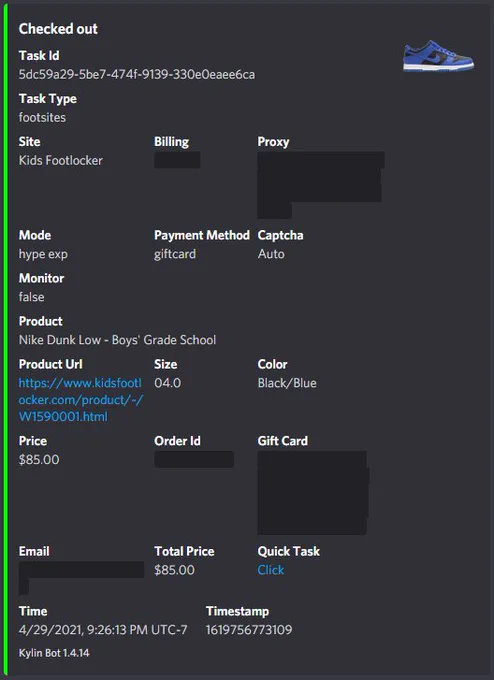Follow the Quick Task Click link
The width and height of the screenshot is (494, 680).
271,570
